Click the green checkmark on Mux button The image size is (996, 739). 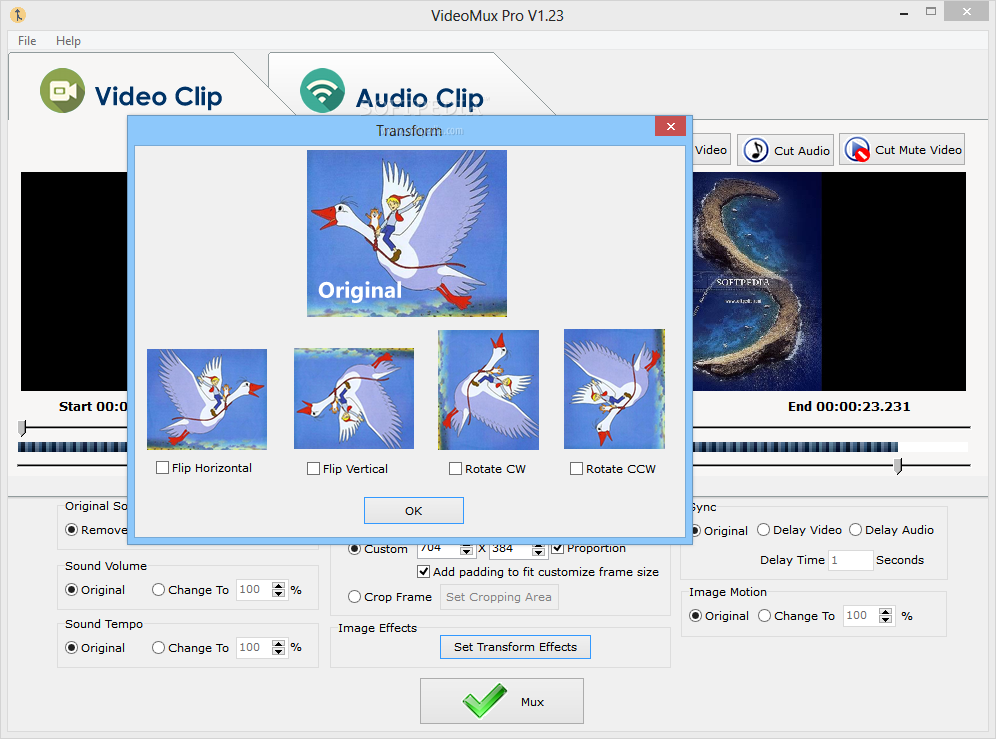485,701
